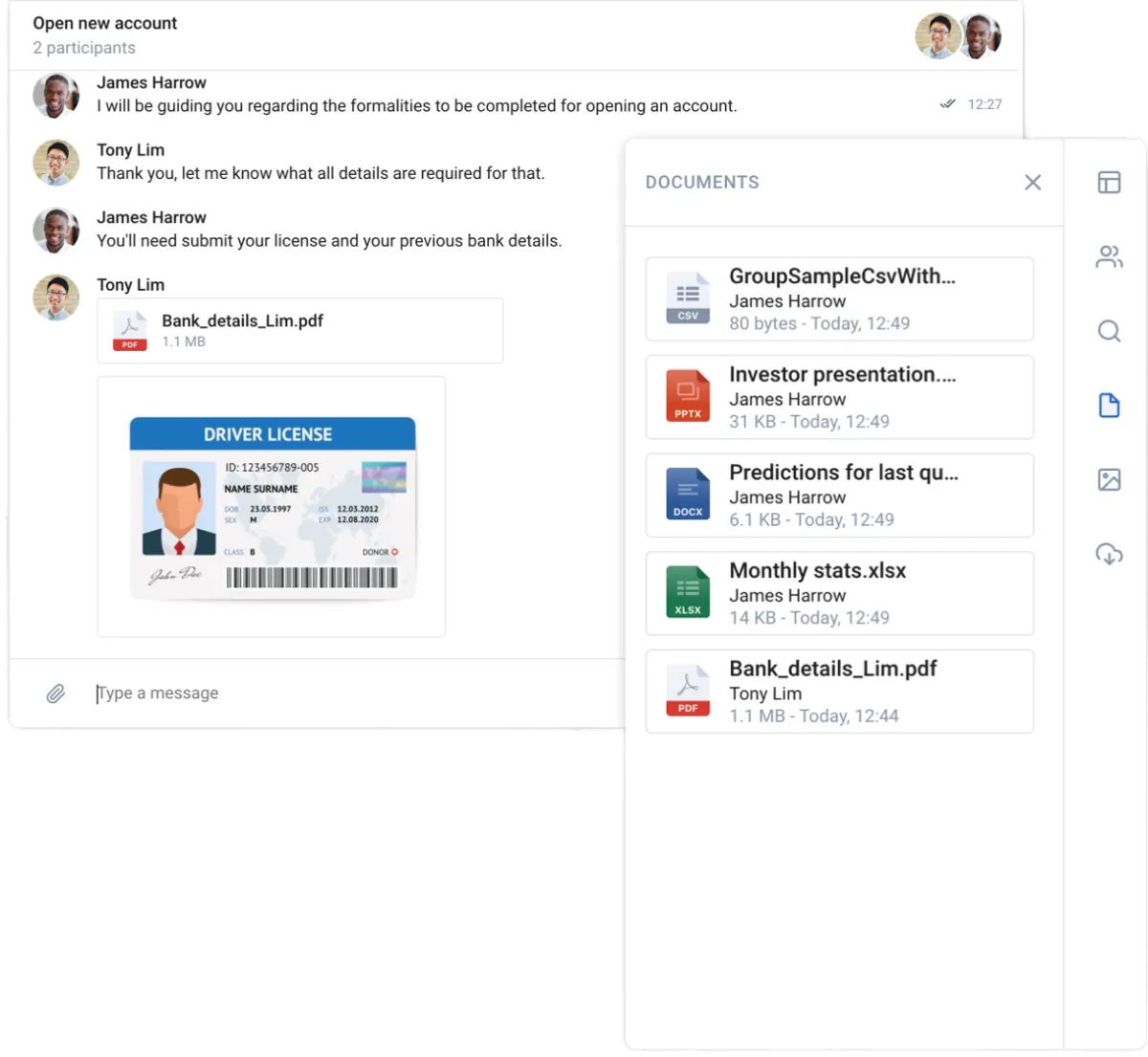Image resolution: width=1148 pixels, height=1057 pixels.
Task: Select the documents file icon in sidebar
Action: pyautogui.click(x=1109, y=406)
